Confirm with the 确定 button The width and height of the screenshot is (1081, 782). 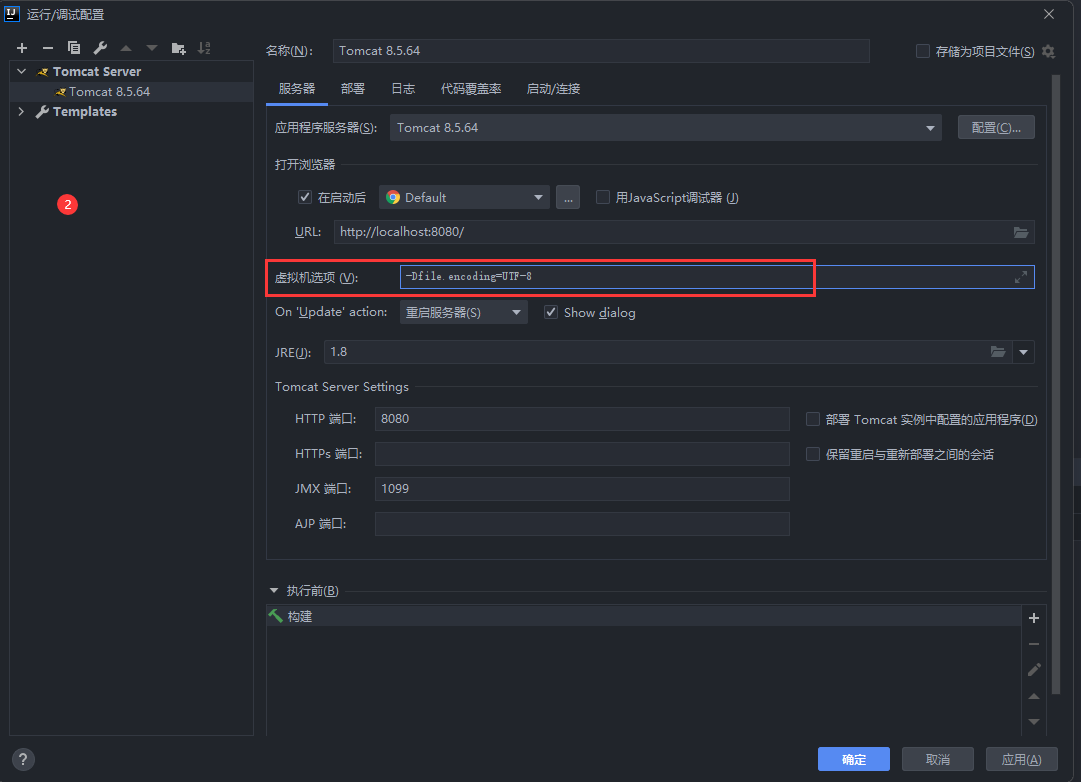tap(853, 759)
